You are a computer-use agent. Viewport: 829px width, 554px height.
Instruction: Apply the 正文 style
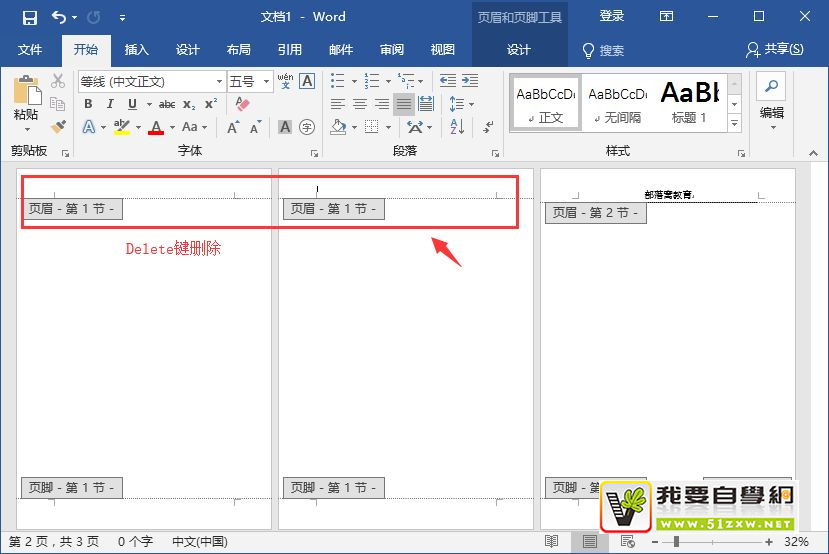pos(546,103)
